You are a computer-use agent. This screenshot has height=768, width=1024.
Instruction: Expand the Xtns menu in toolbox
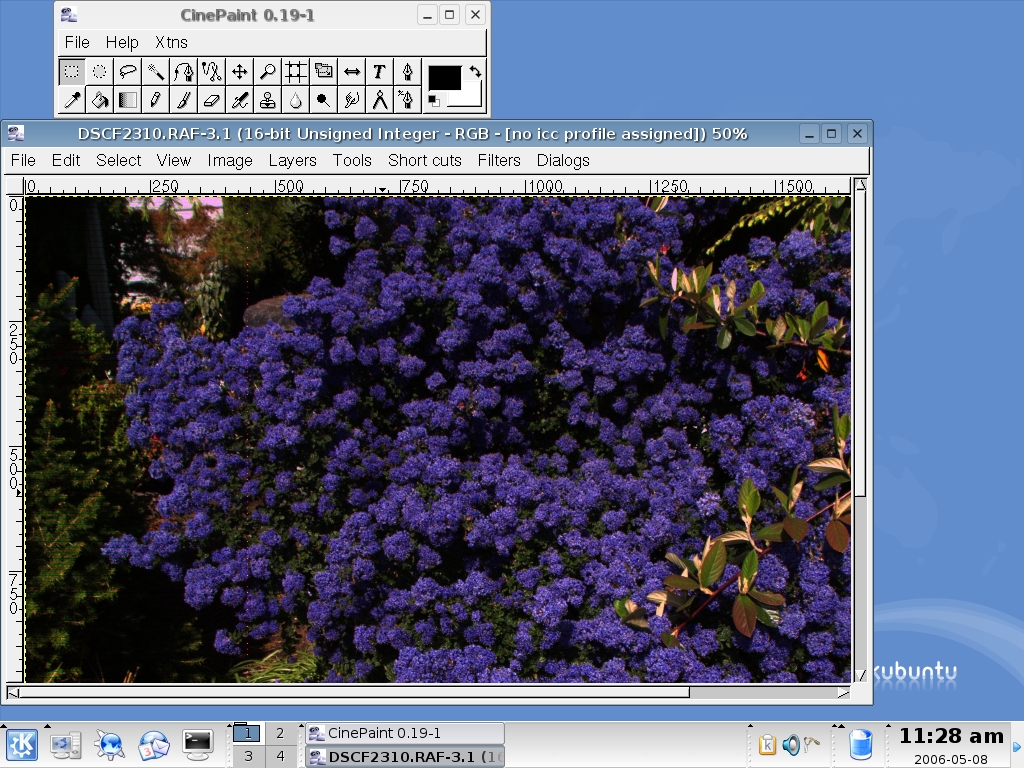coord(171,42)
